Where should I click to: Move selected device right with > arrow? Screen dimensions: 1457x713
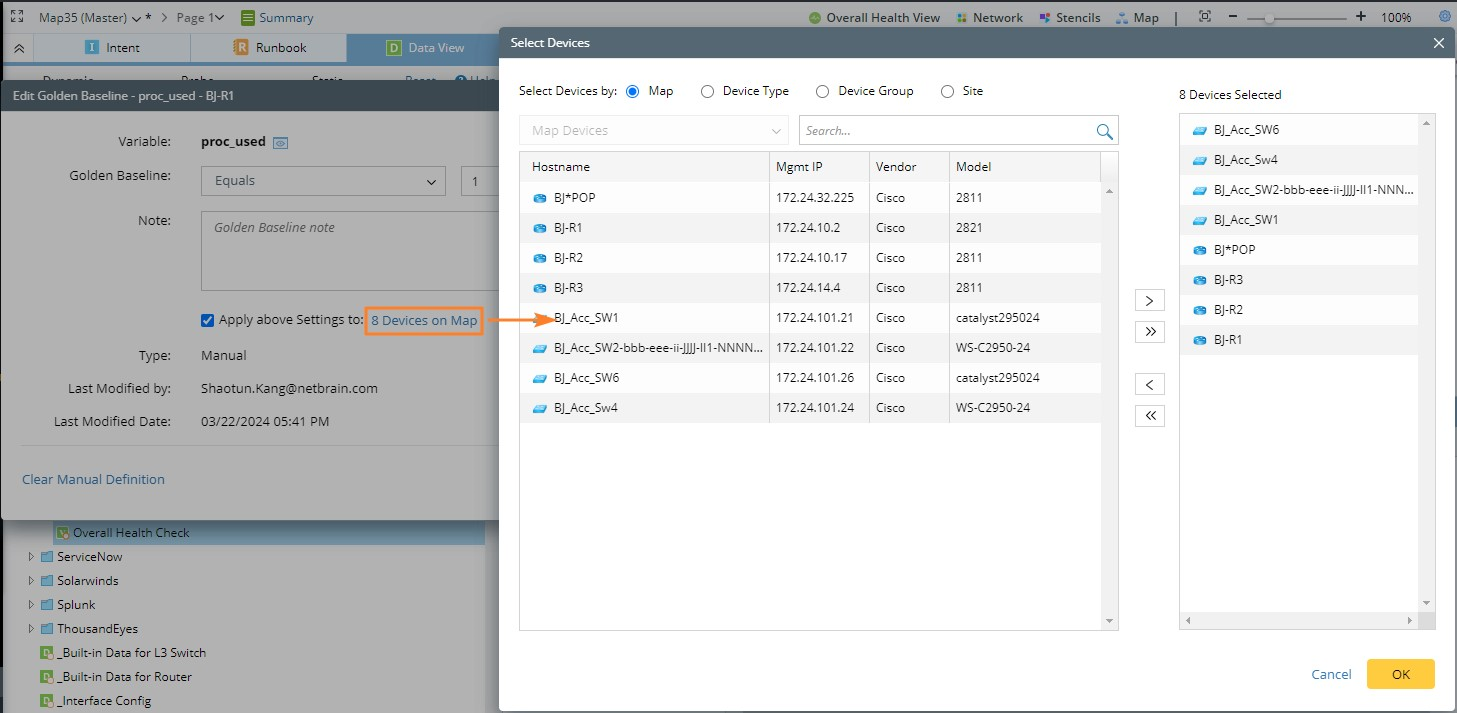tap(1149, 301)
